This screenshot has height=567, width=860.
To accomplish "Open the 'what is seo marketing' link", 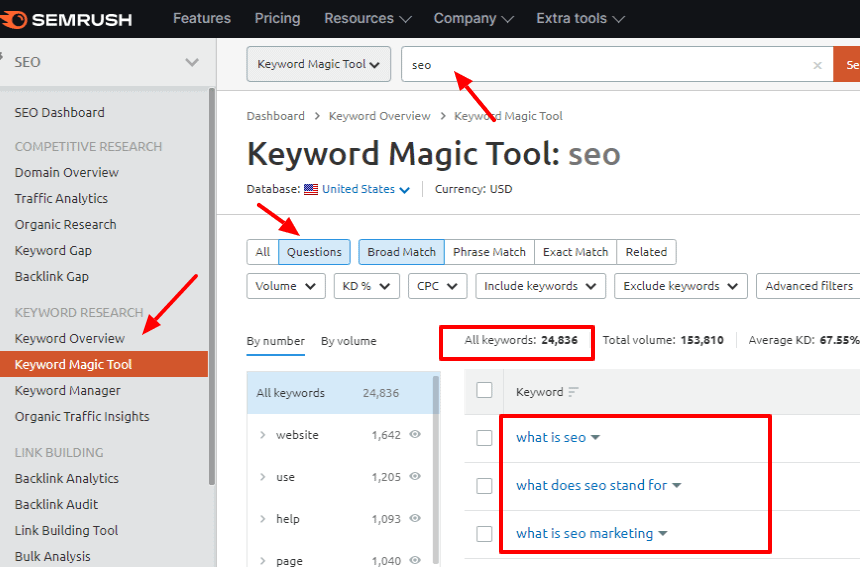I will [x=585, y=533].
